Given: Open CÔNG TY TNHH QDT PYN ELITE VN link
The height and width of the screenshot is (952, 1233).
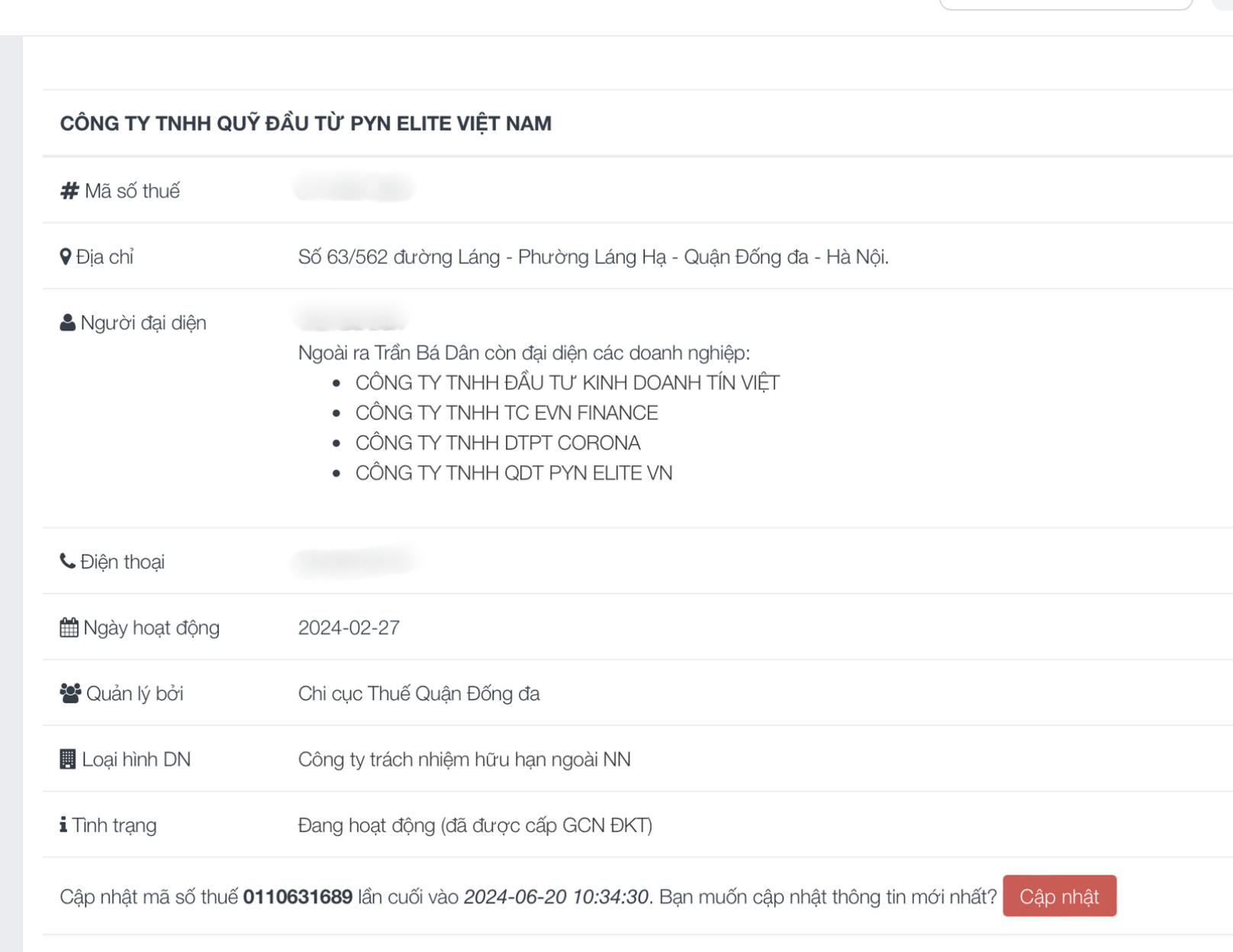Looking at the screenshot, I should click(x=513, y=473).
